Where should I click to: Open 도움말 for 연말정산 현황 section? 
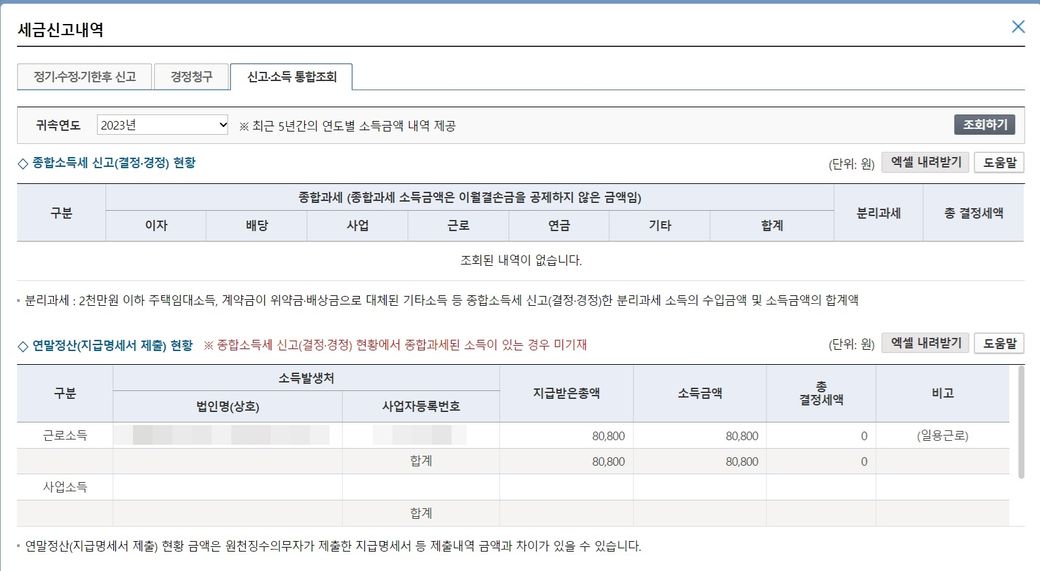pyautogui.click(x=998, y=343)
